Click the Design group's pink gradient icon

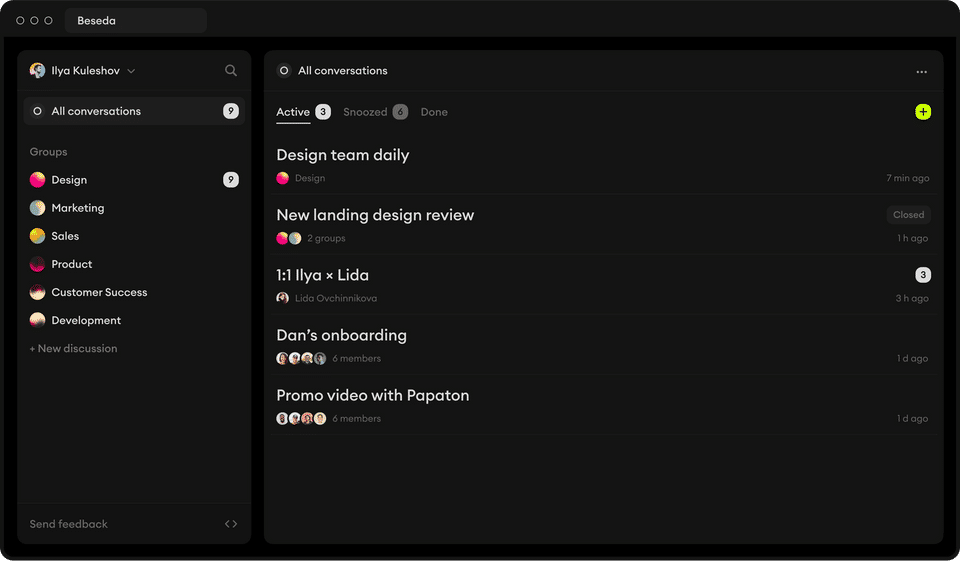[x=37, y=179]
